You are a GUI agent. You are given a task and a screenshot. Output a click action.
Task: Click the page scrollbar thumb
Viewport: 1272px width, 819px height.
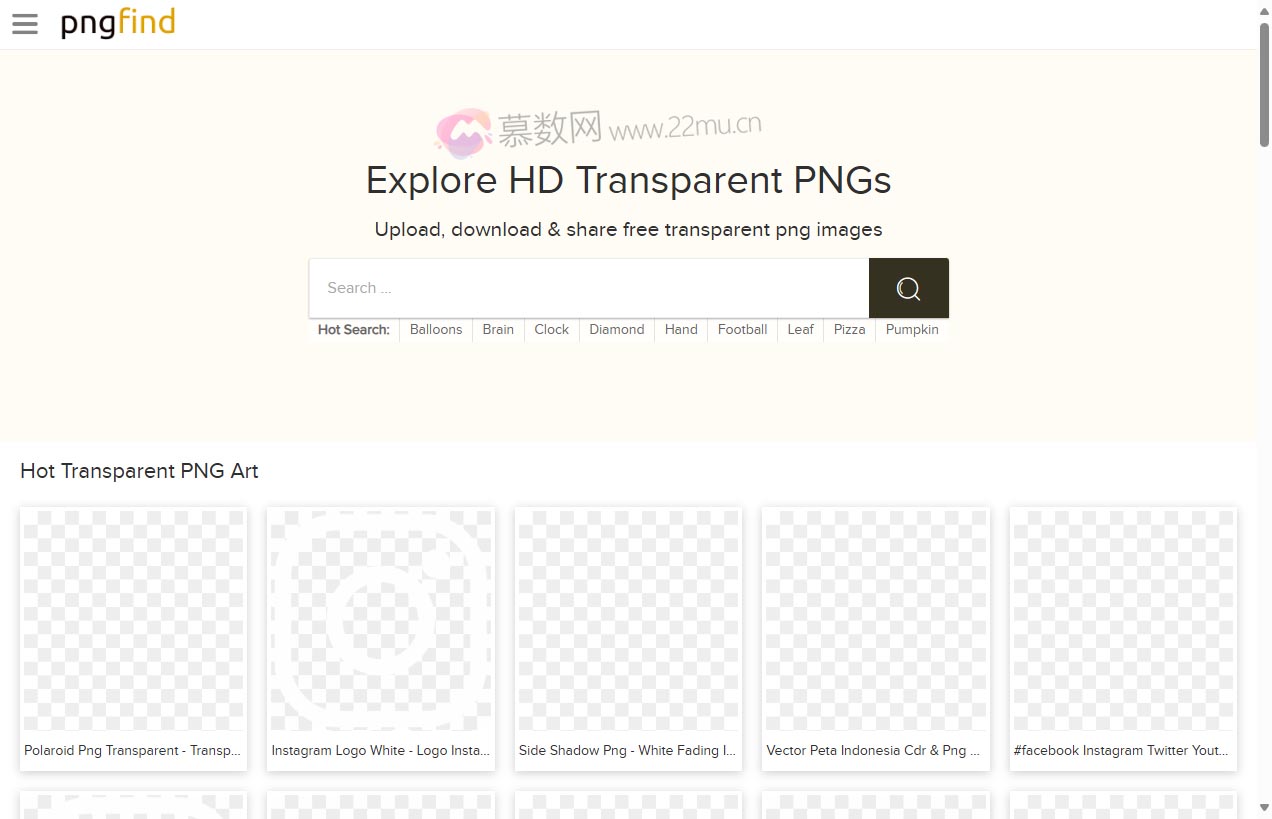click(x=1264, y=80)
